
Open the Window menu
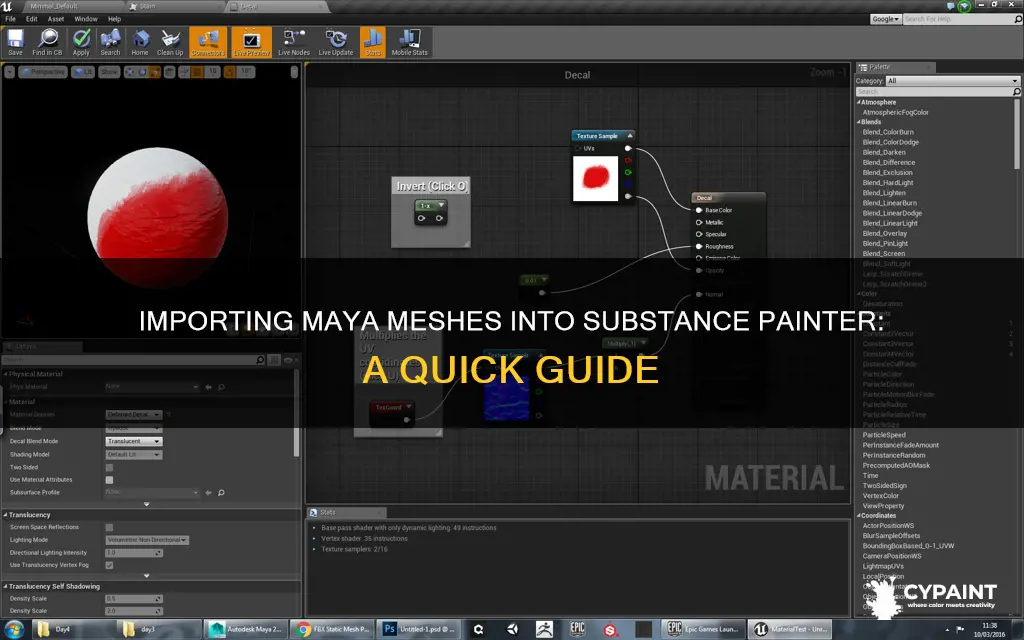click(x=86, y=19)
